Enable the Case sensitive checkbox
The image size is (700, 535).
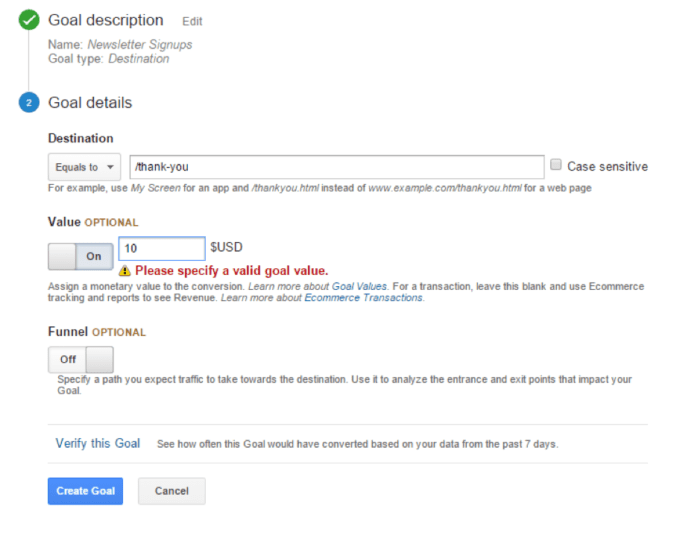(556, 166)
